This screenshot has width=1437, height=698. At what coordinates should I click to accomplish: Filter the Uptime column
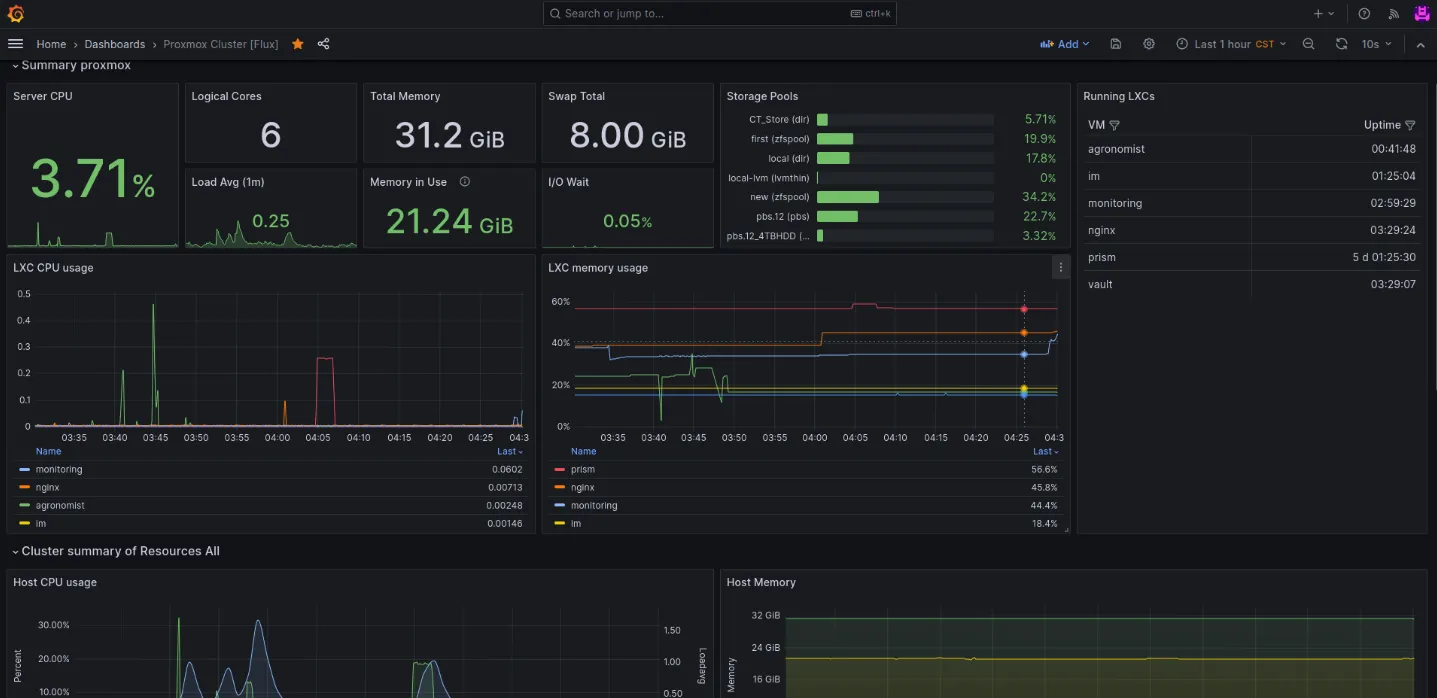click(x=1410, y=125)
